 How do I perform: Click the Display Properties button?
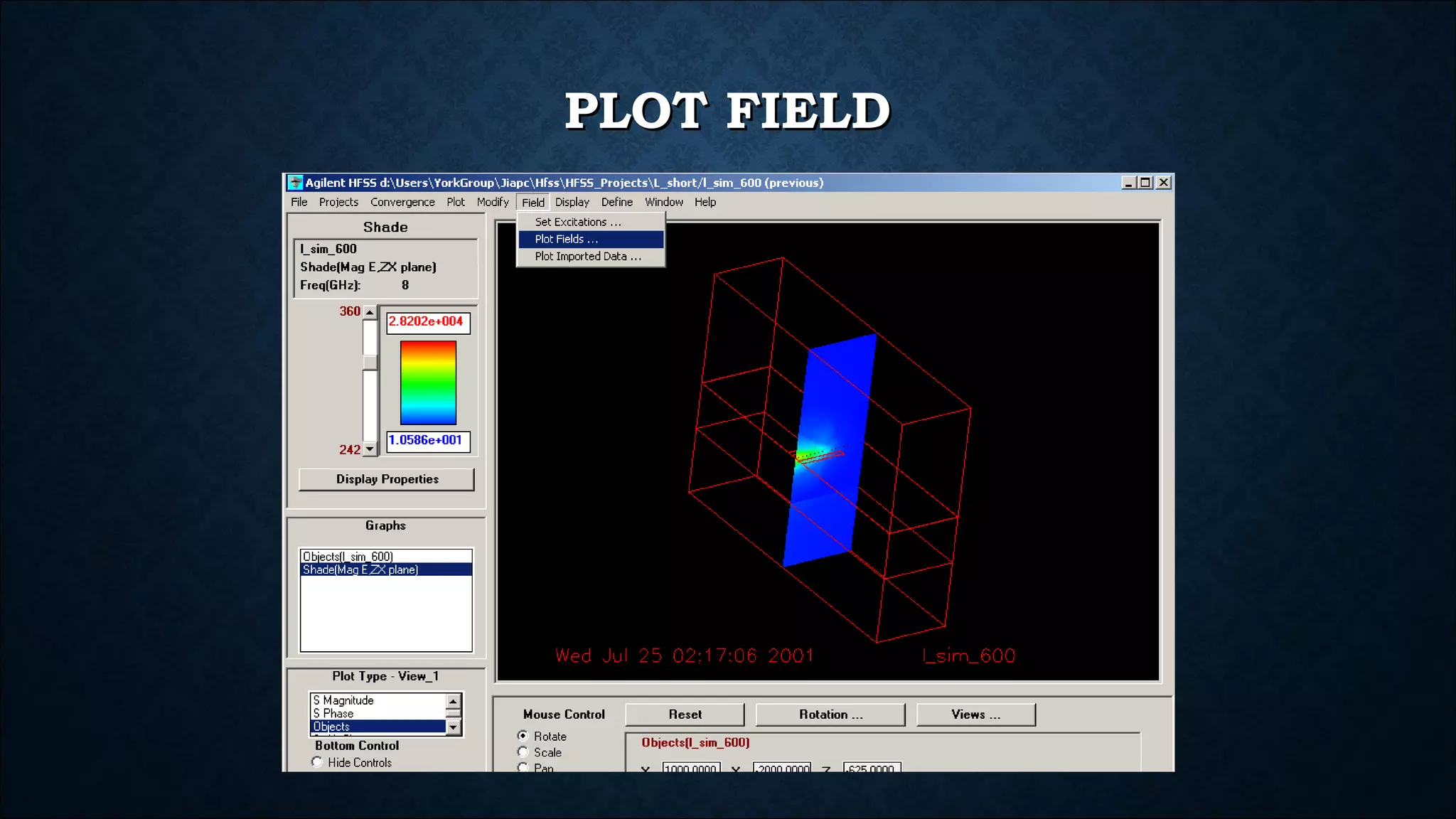pyautogui.click(x=387, y=479)
